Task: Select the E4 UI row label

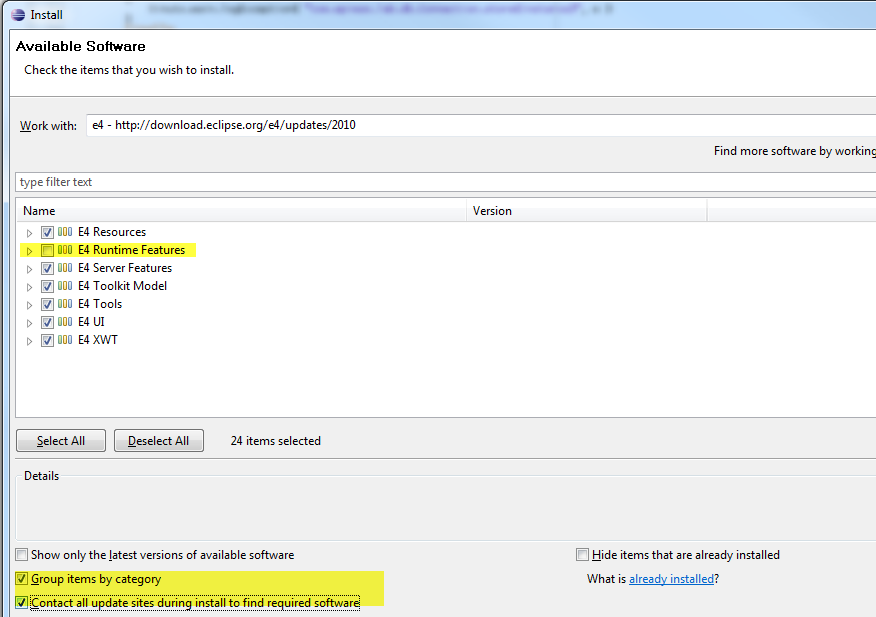Action: coord(91,321)
